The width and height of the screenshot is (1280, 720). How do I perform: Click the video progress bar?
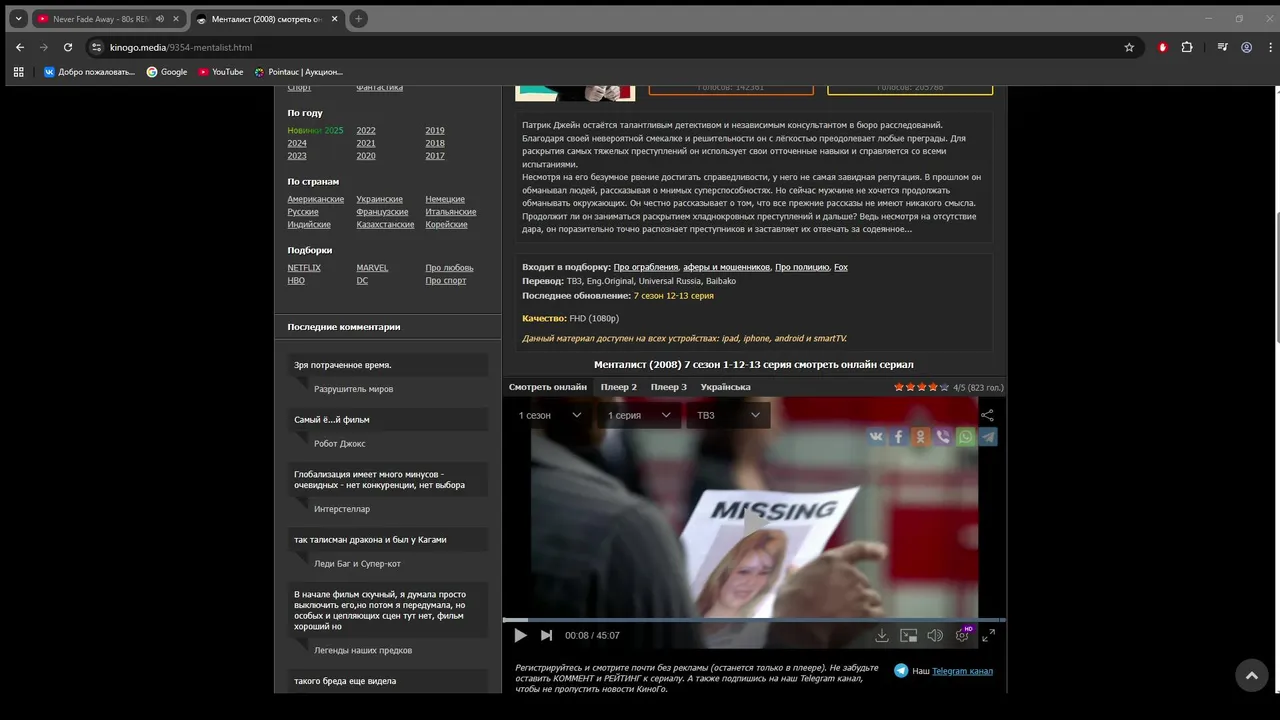point(754,620)
